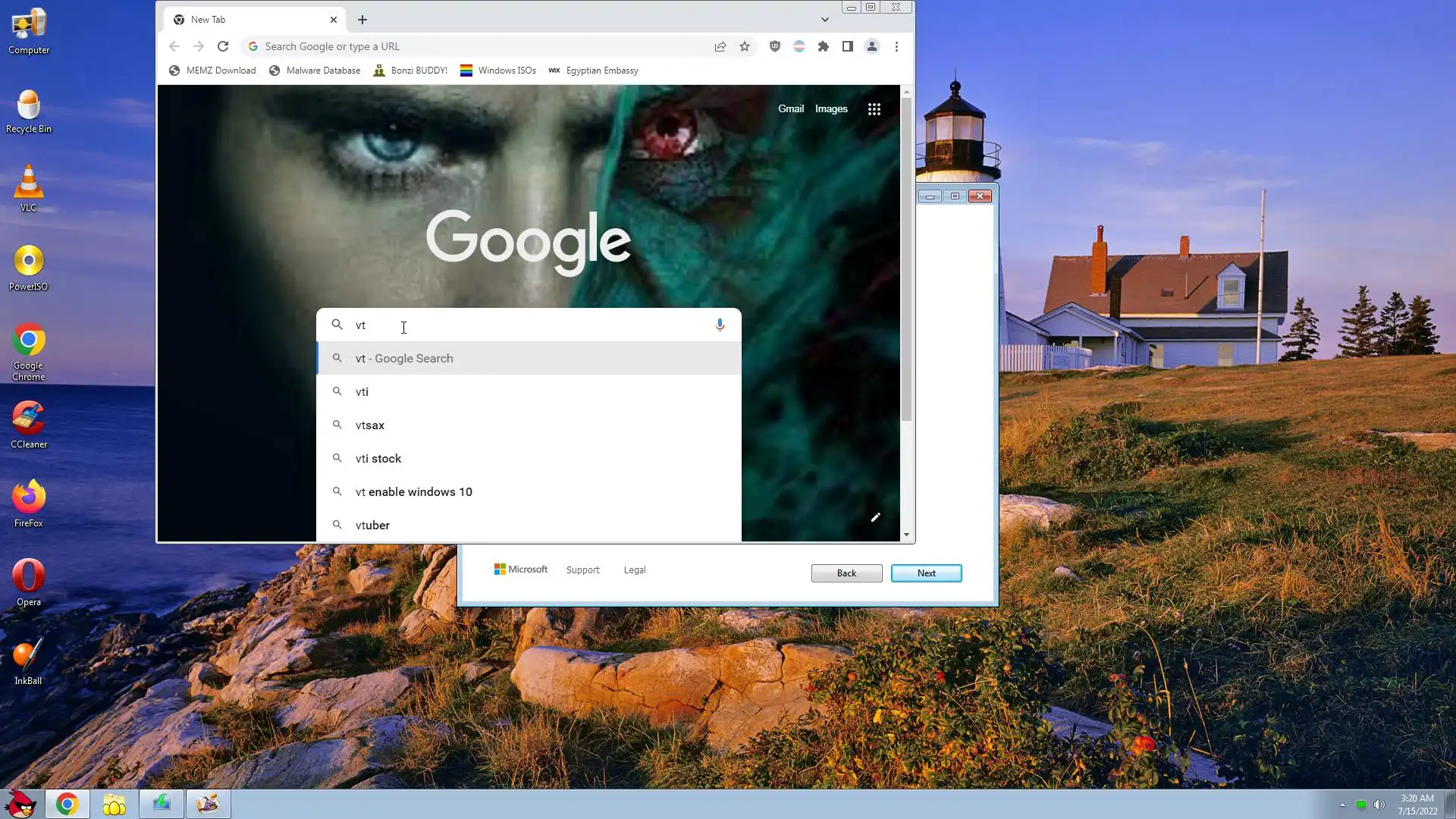1456x819 pixels.
Task: Select the 'vti stock' suggestion
Action: [378, 459]
